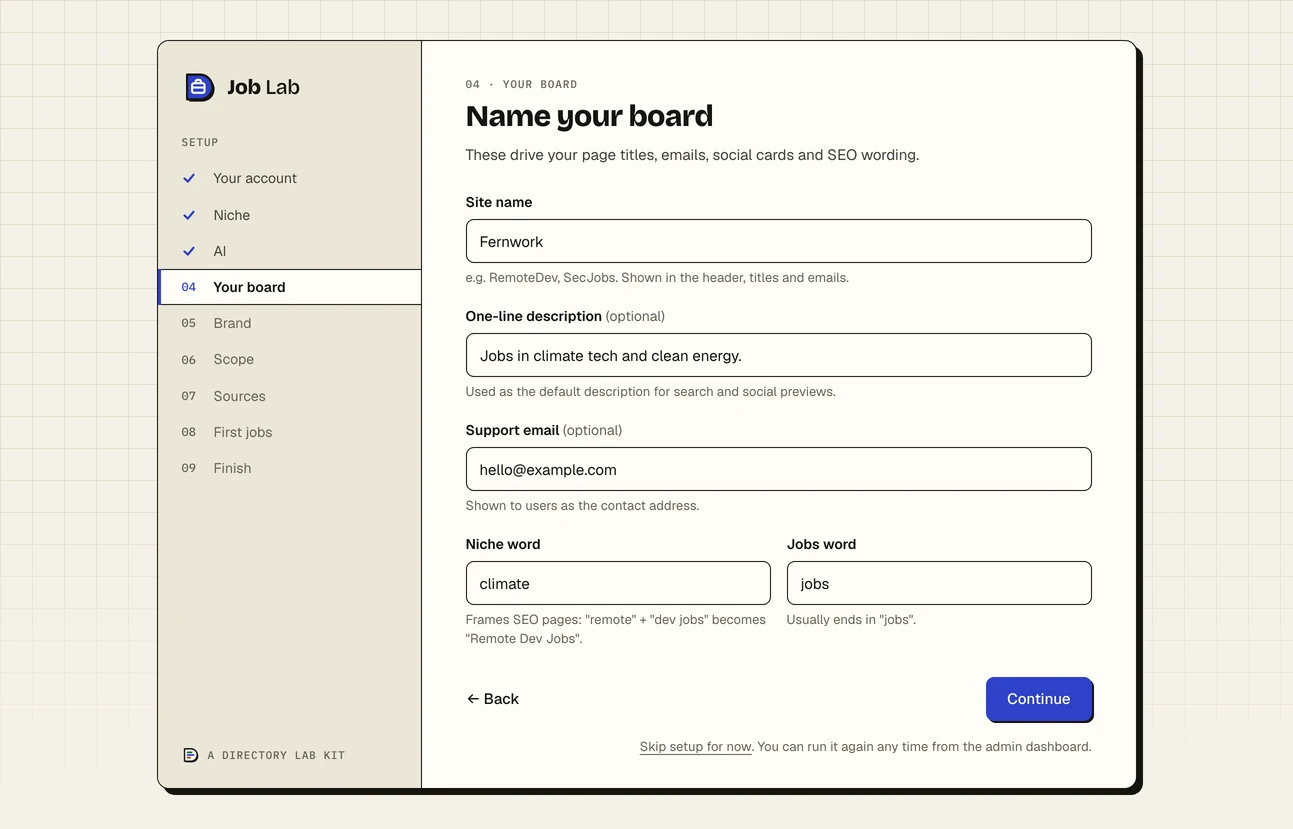Follow the Skip setup for now link
Viewport: 1293px width, 829px height.
tap(696, 747)
